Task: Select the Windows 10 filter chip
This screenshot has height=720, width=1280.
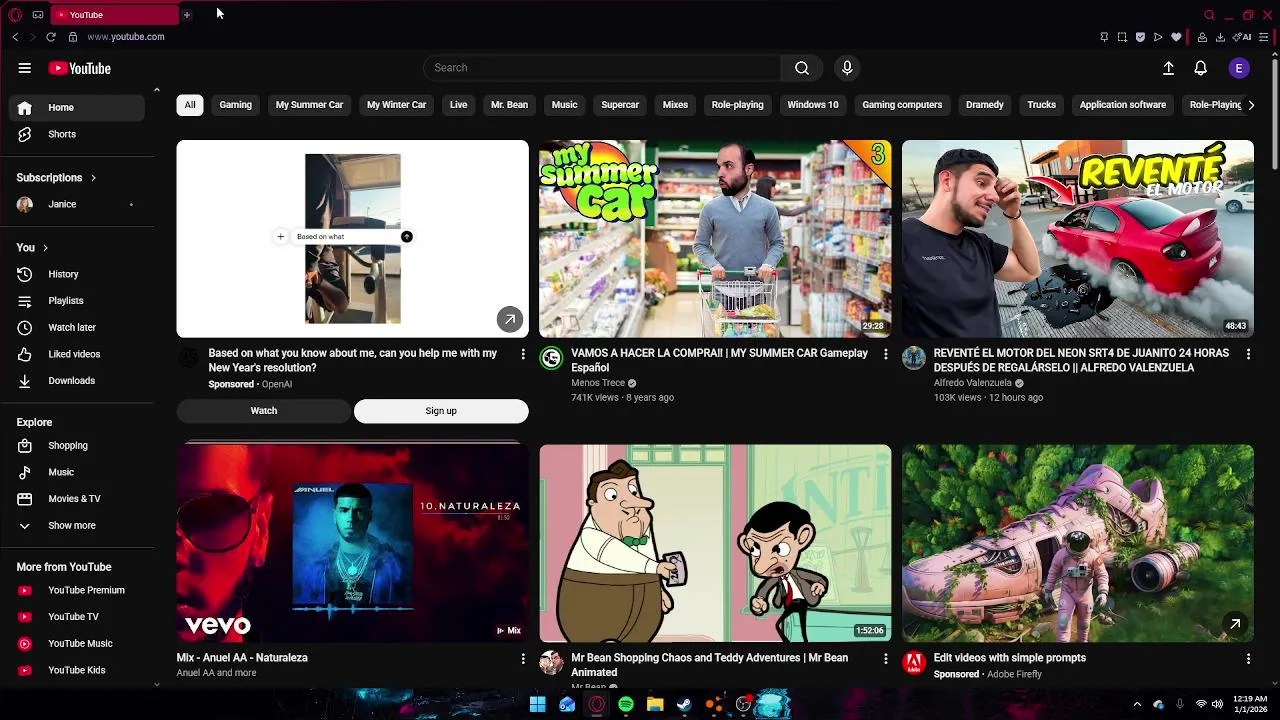Action: [813, 105]
